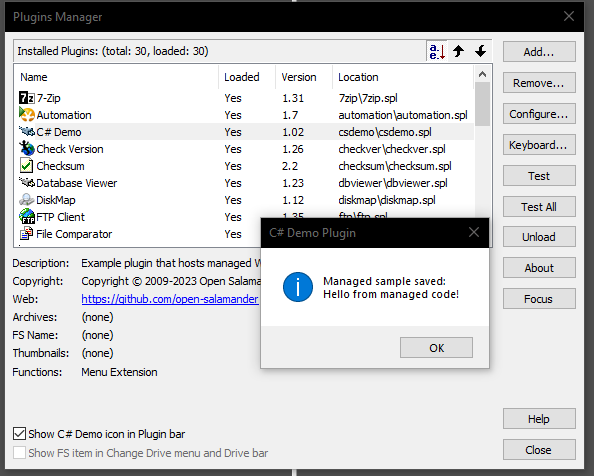The height and width of the screenshot is (476, 594).
Task: Select the 7-Zip row name
Action: click(x=48, y=98)
